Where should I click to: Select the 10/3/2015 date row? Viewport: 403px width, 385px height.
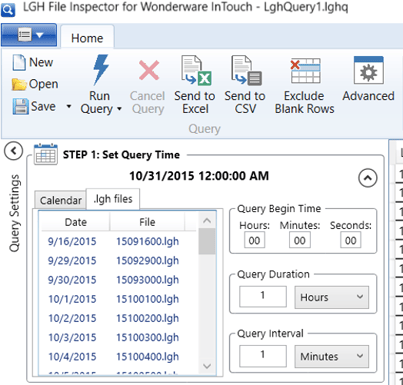72,338
